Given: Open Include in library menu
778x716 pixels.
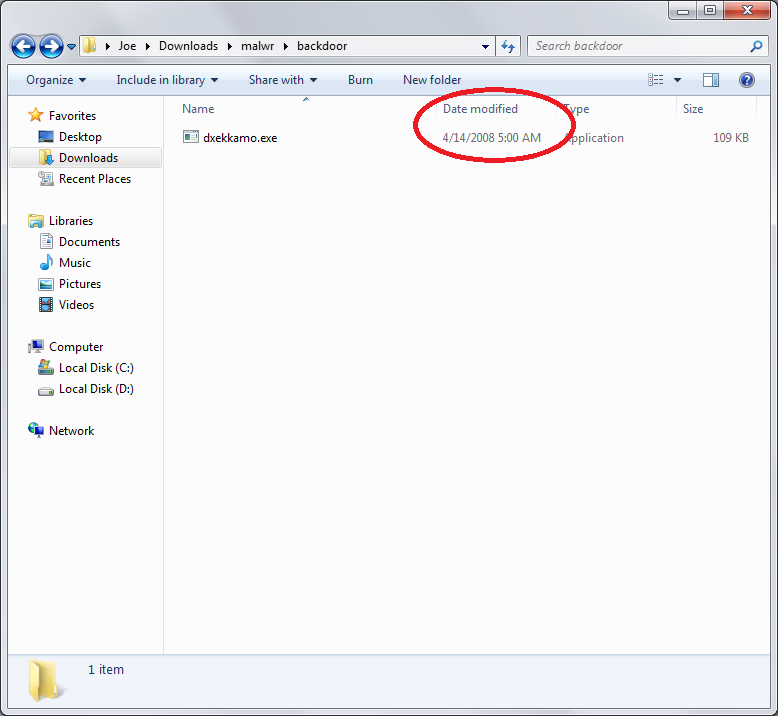Looking at the screenshot, I should [167, 80].
